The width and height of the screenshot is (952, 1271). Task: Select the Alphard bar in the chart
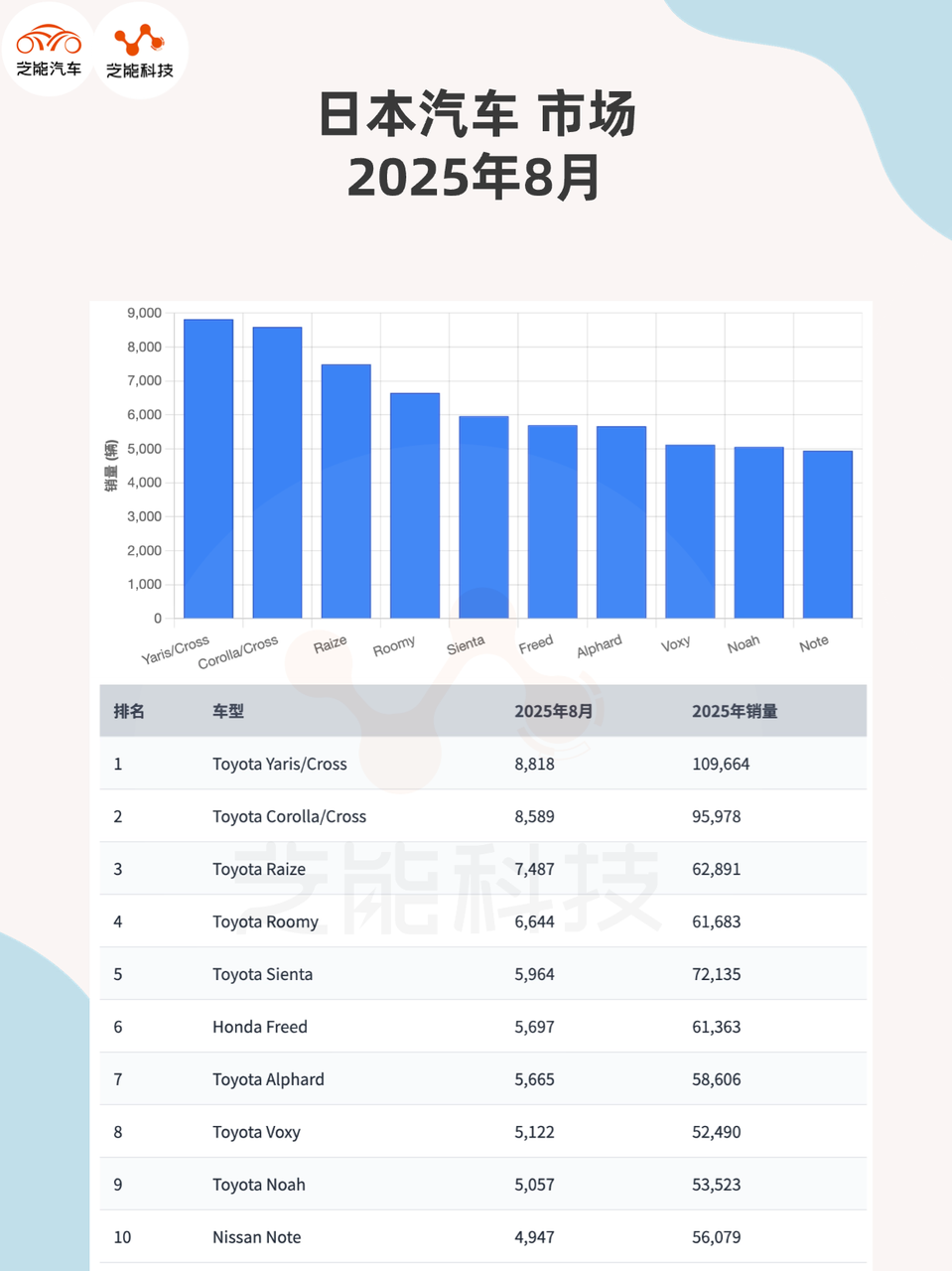click(x=621, y=522)
